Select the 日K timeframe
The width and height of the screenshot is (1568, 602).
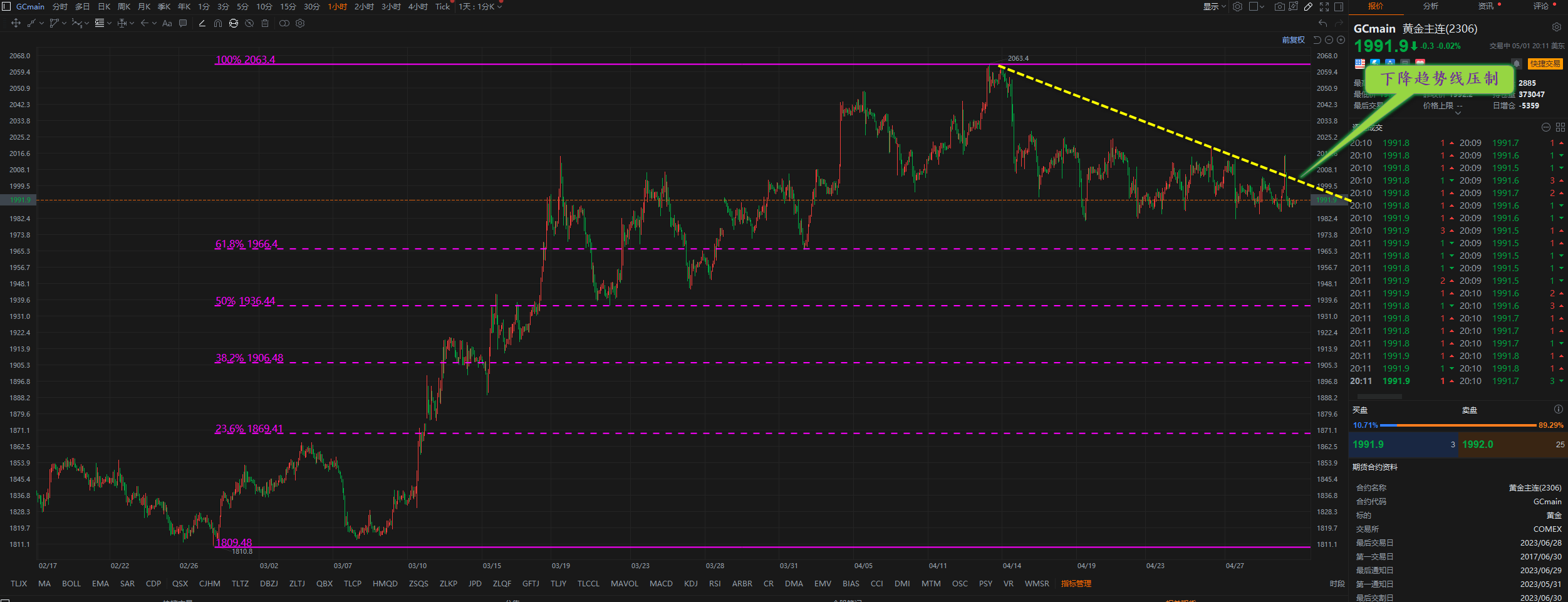click(x=104, y=7)
